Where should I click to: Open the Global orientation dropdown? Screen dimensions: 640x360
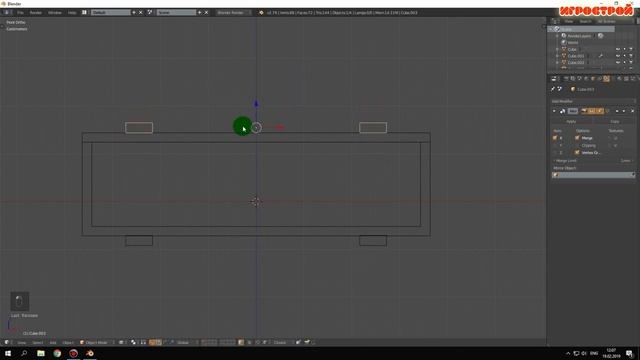pos(186,342)
